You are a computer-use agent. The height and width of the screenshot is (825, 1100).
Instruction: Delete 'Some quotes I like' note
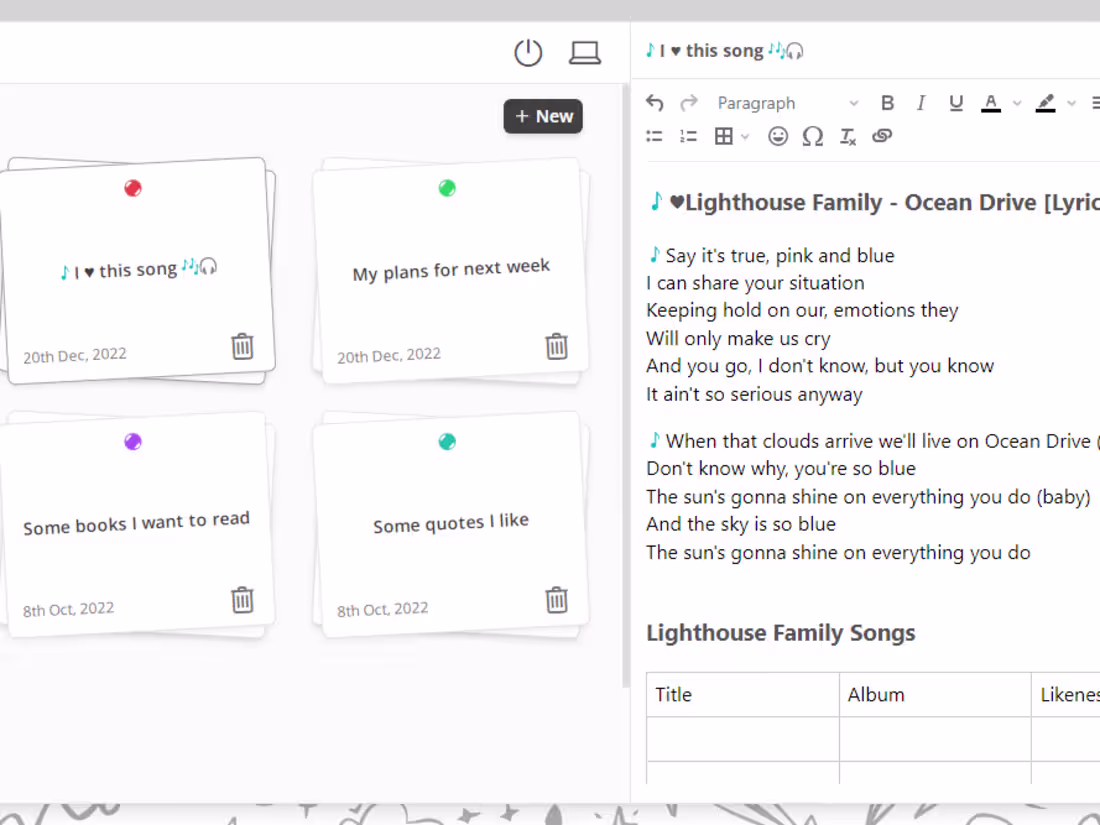pyautogui.click(x=556, y=601)
